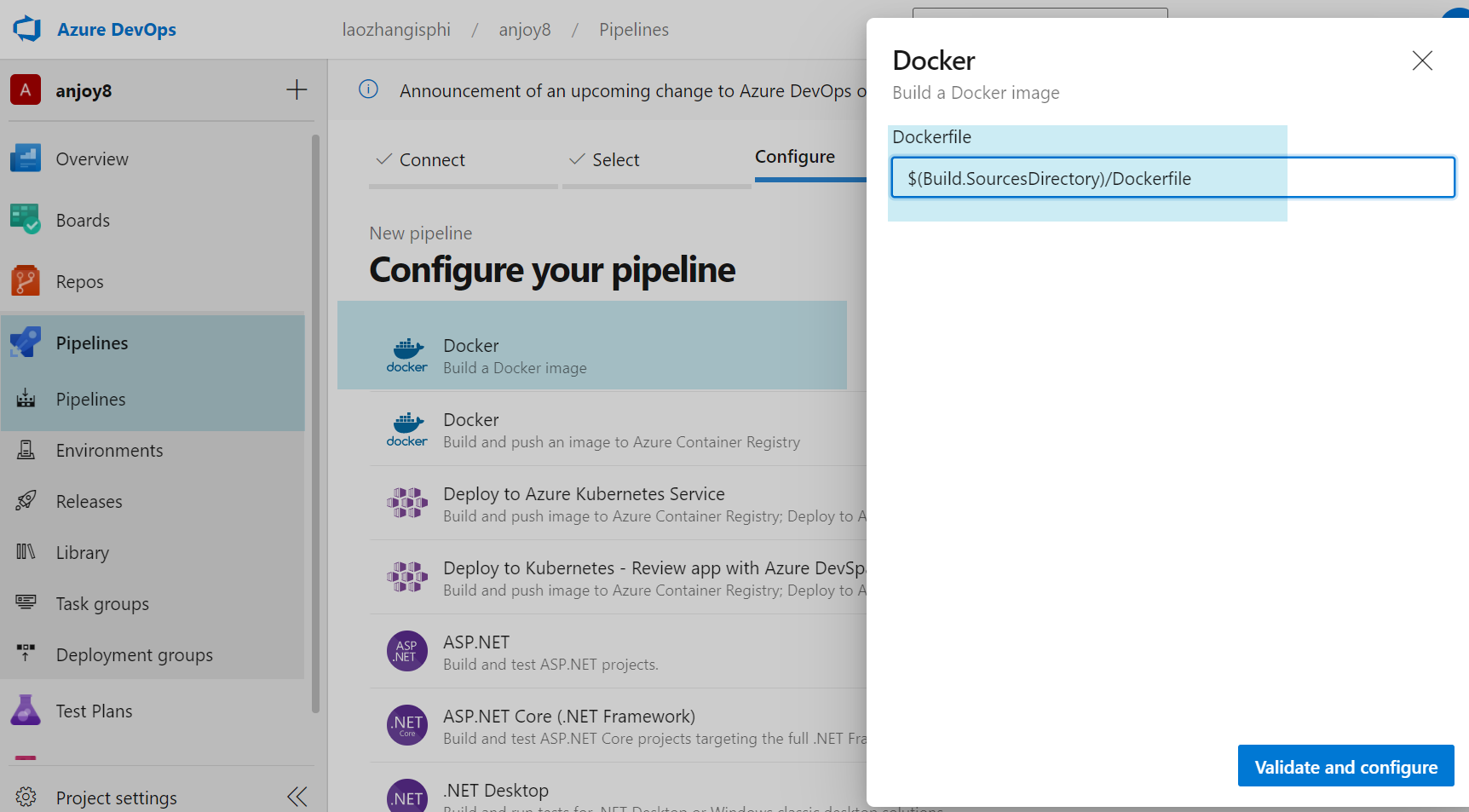Click the anjoy8 project avatar
The height and width of the screenshot is (812, 1469).
[26, 89]
